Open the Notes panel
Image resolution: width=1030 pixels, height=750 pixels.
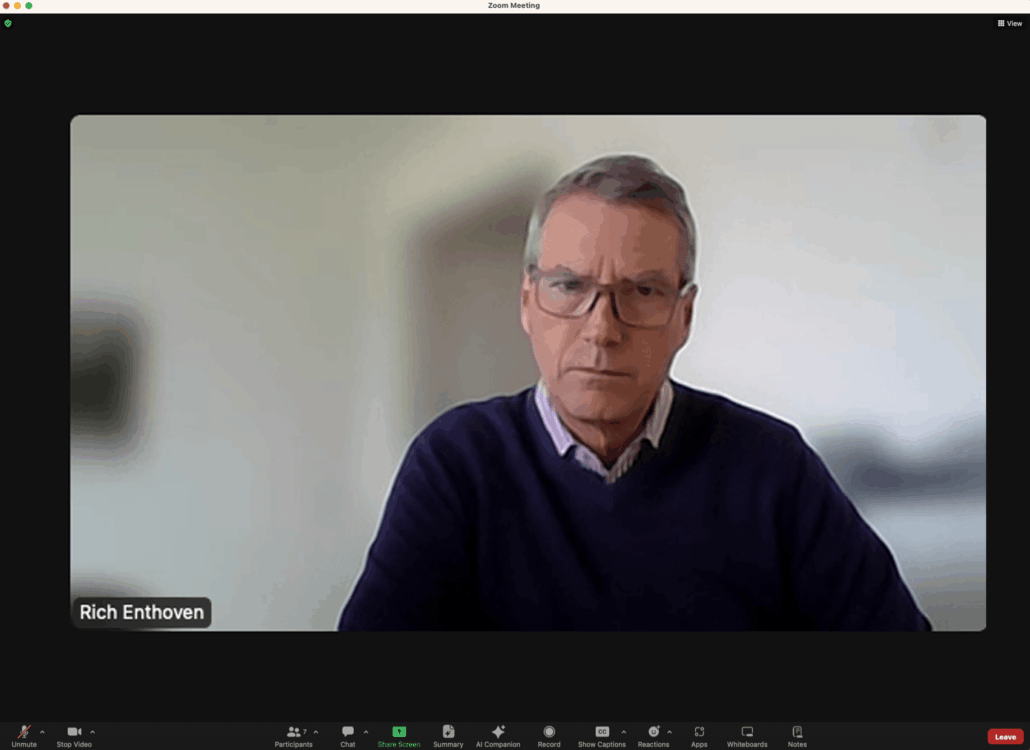797,734
